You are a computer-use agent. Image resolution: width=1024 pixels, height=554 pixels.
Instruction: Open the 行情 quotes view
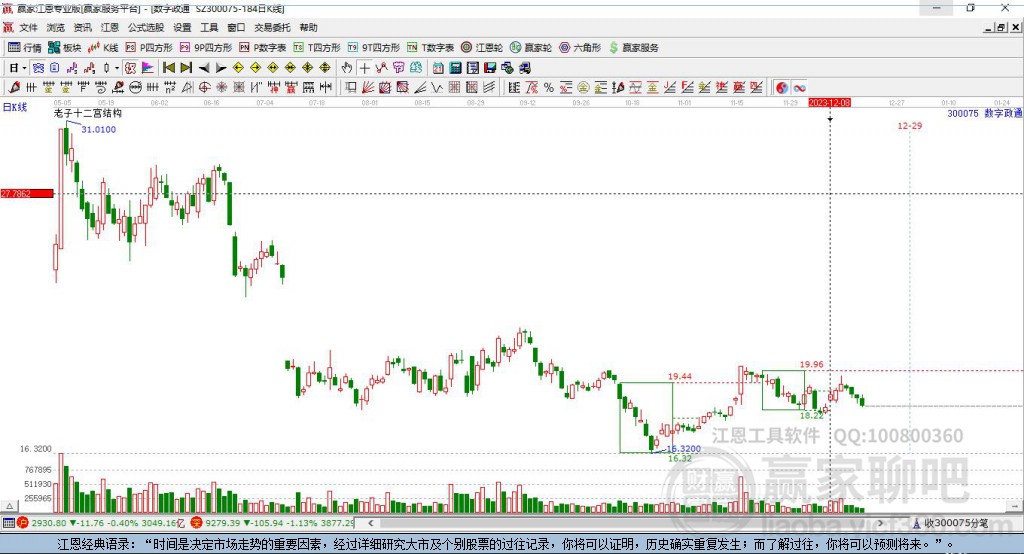pos(24,48)
